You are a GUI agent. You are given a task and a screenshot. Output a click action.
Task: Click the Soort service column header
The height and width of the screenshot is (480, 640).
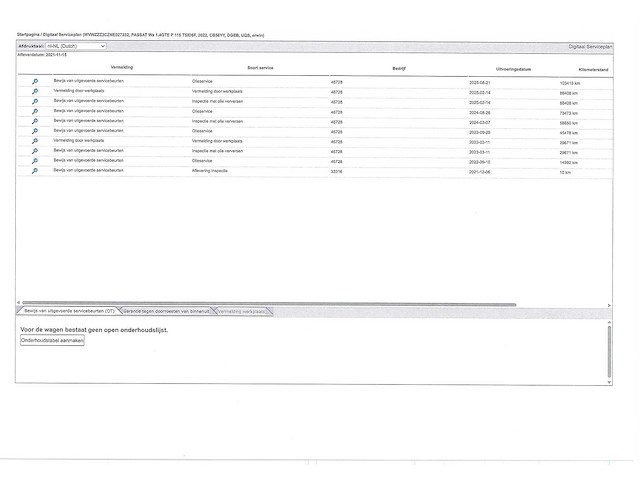click(262, 68)
